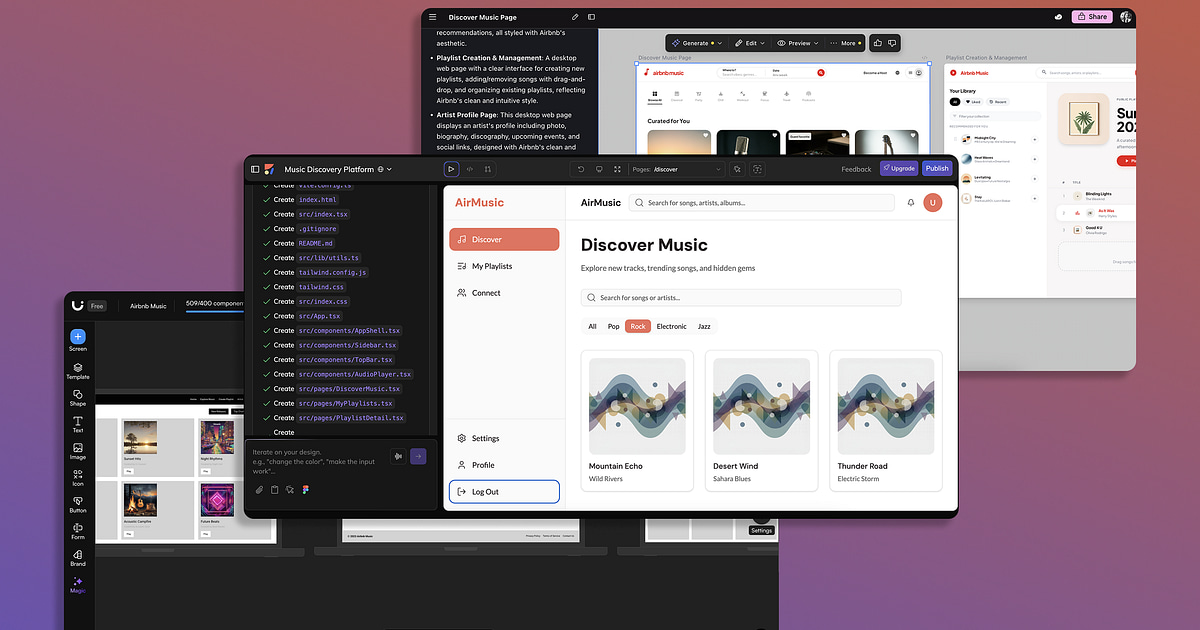
Task: Toggle the Pop genre filter
Action: 612,326
